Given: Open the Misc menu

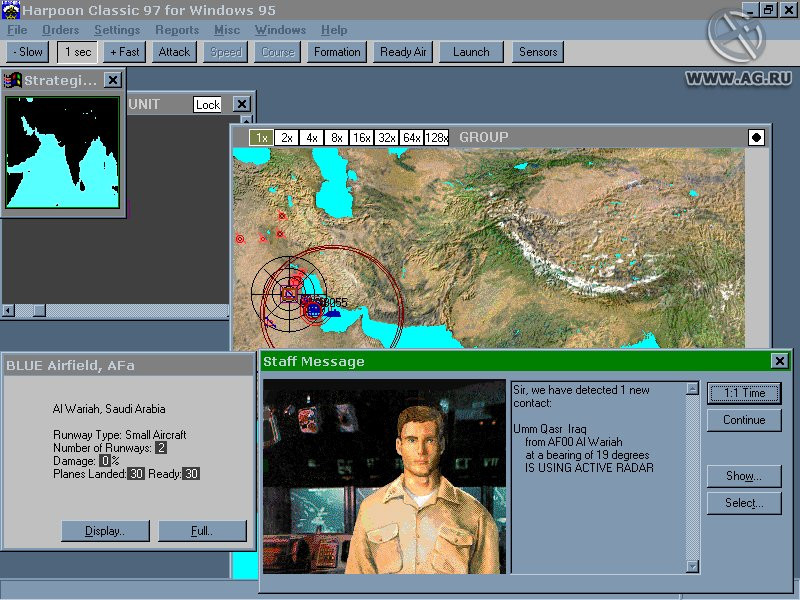Looking at the screenshot, I should pyautogui.click(x=227, y=30).
